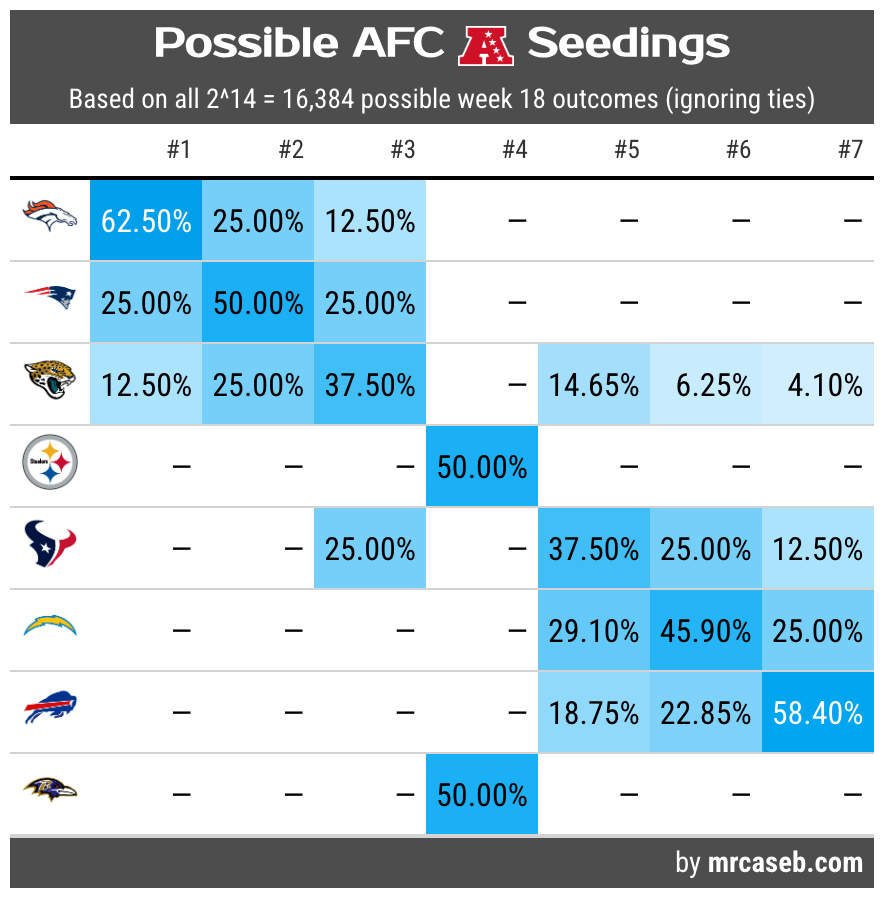Image resolution: width=882 pixels, height=898 pixels.
Task: Select the #7 seed column header
Action: tap(849, 151)
